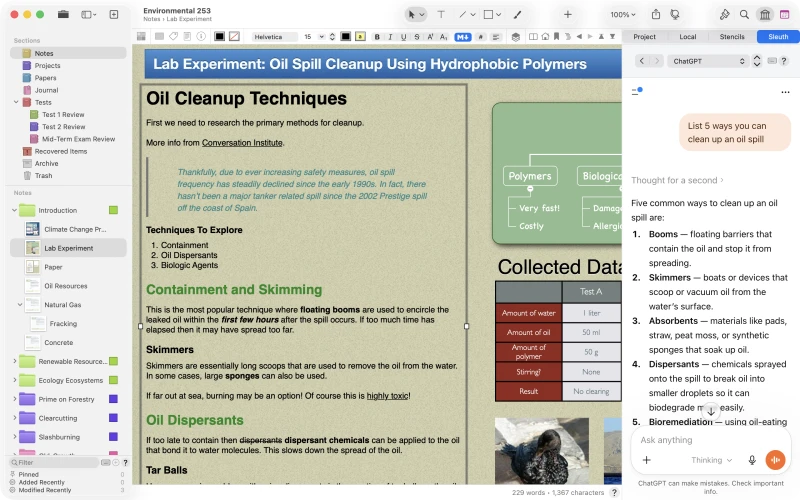
Task: Click the plus attach icon in ChatGPT input
Action: 646,460
